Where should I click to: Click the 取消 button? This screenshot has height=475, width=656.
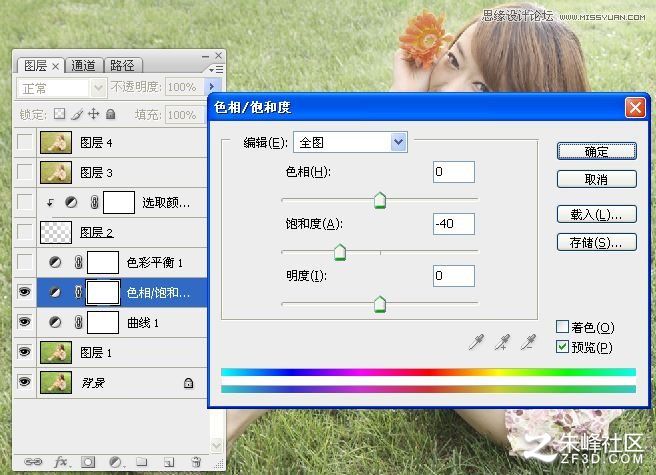pos(597,180)
